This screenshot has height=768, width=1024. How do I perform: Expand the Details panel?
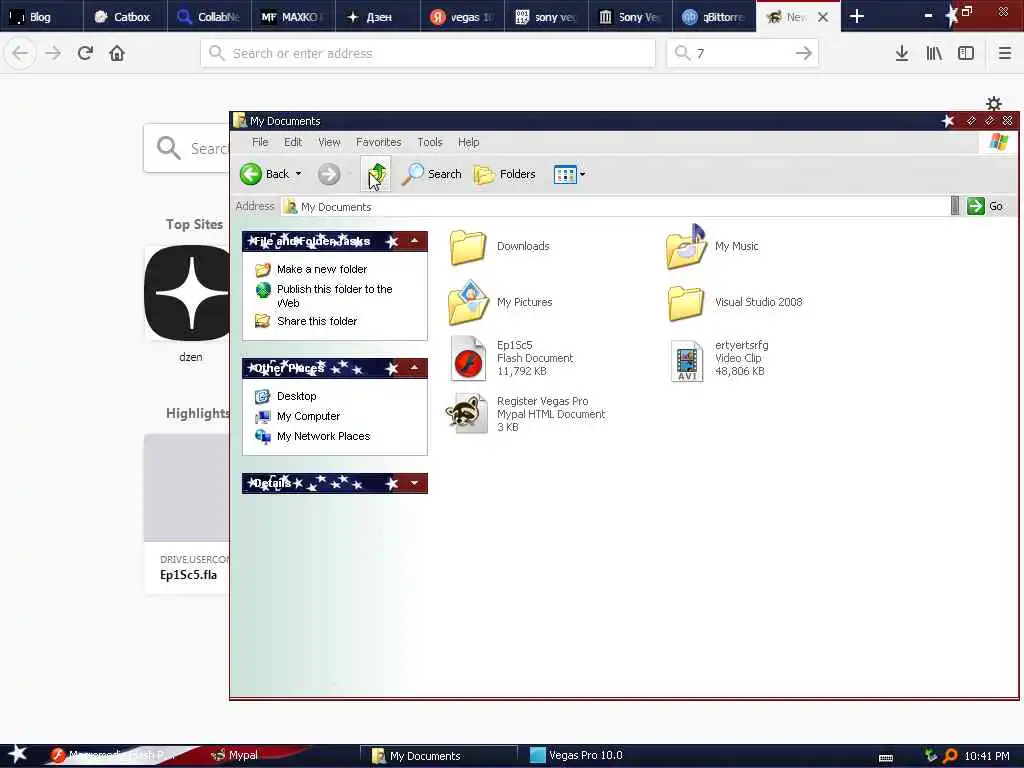414,483
